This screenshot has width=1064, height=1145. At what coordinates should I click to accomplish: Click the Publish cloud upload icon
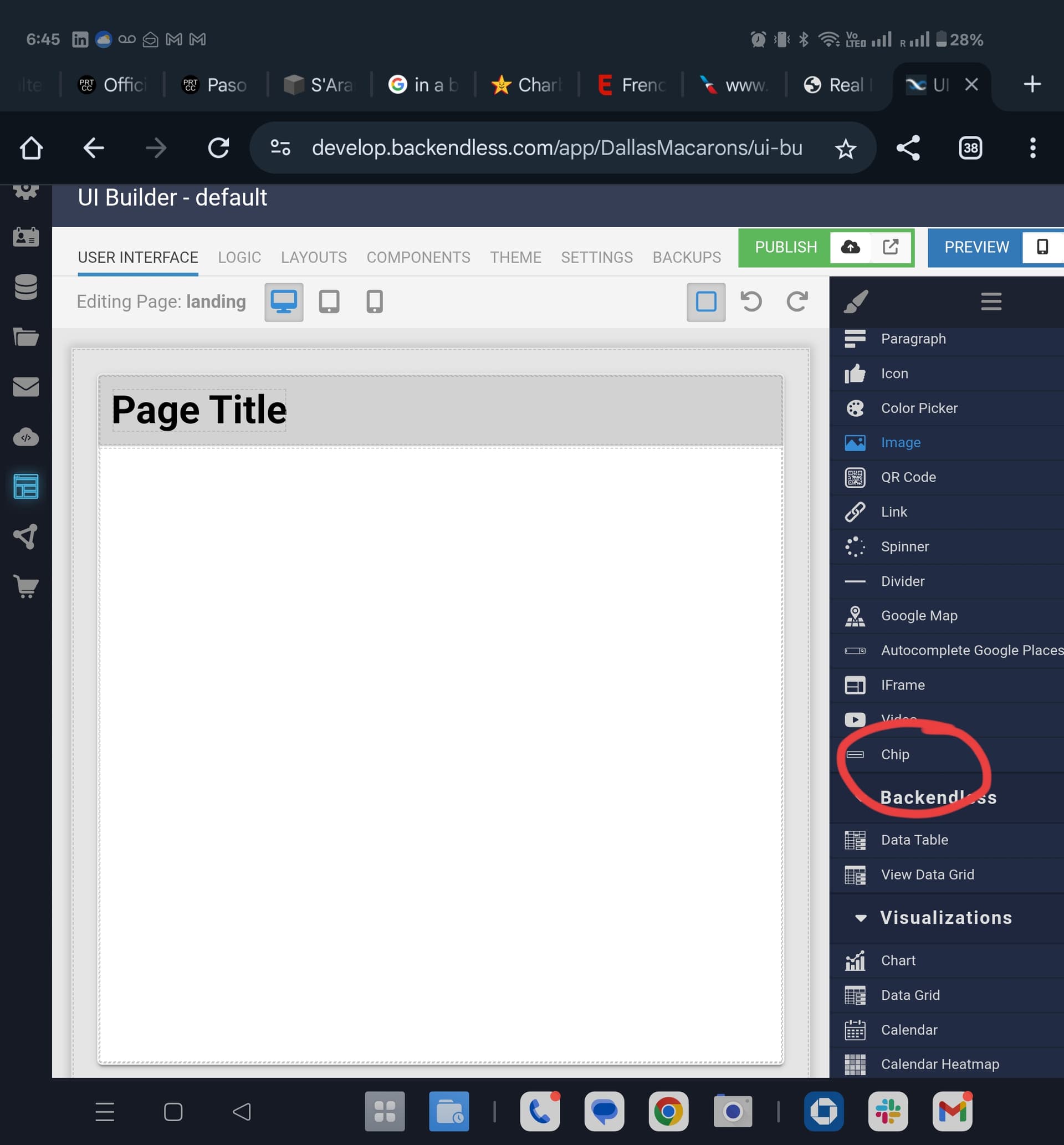(851, 248)
